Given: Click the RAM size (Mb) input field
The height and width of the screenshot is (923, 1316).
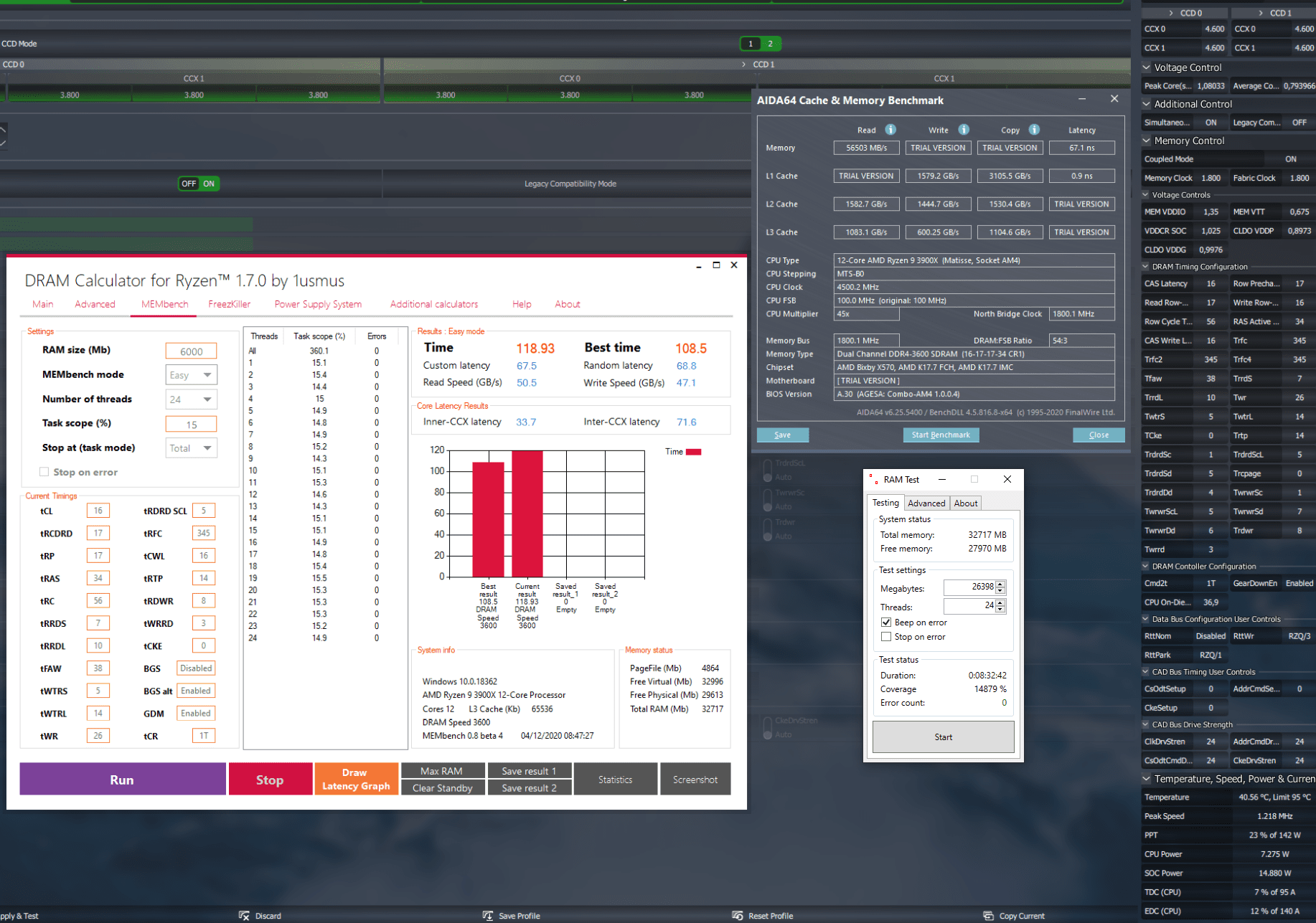Looking at the screenshot, I should coord(192,351).
